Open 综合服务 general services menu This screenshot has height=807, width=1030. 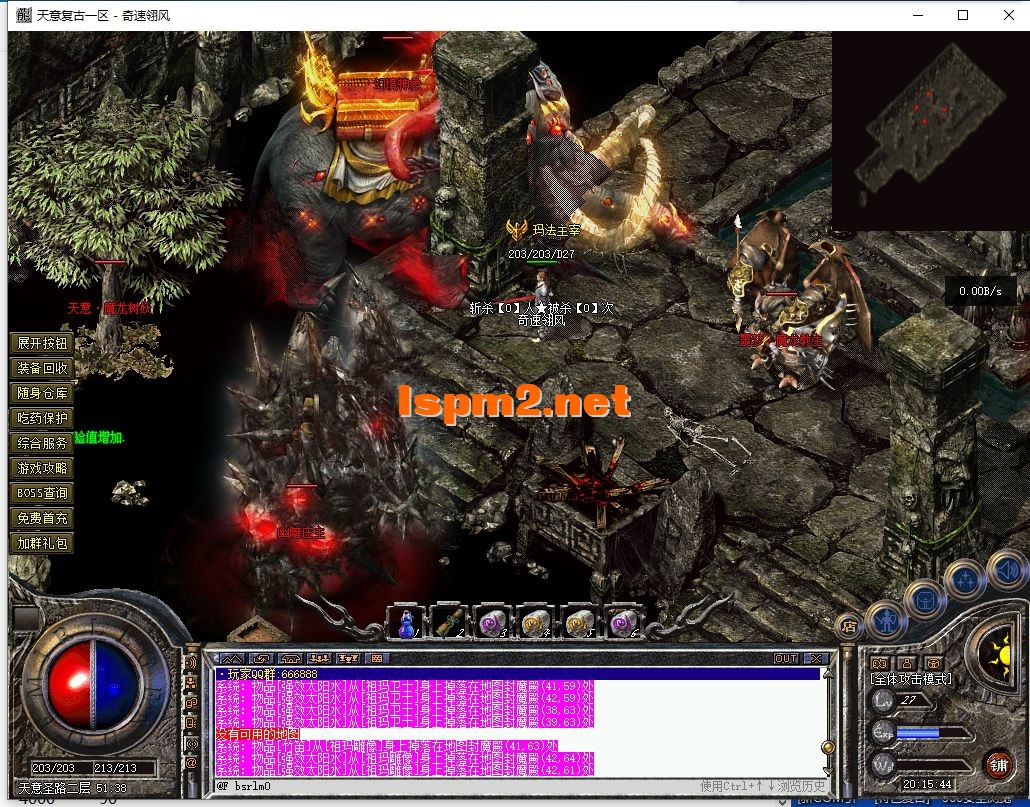pyautogui.click(x=42, y=443)
